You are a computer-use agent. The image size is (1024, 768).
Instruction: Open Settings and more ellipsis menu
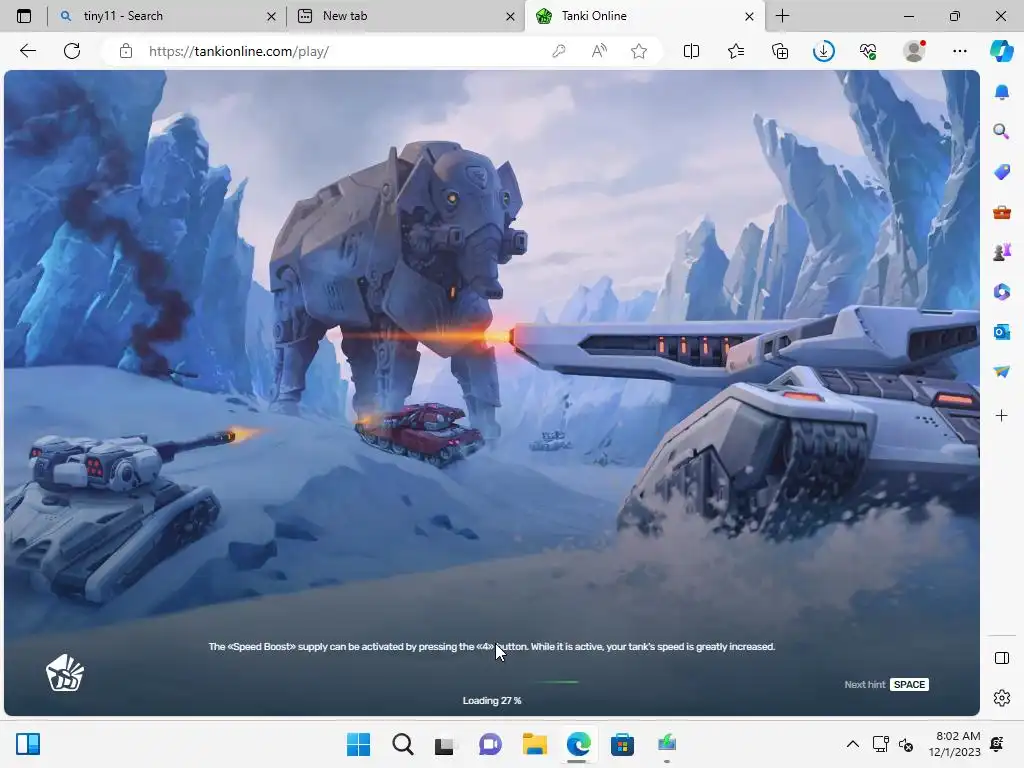[959, 51]
